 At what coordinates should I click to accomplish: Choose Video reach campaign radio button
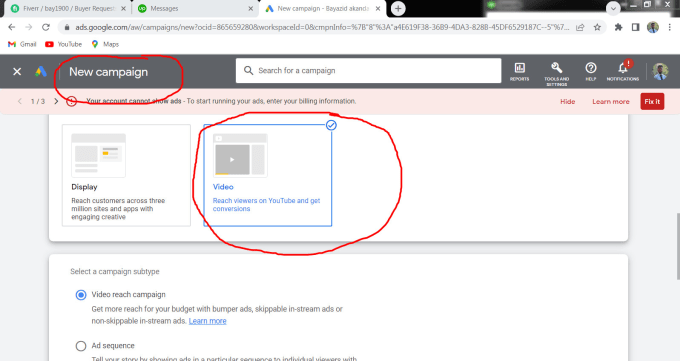click(x=81, y=295)
